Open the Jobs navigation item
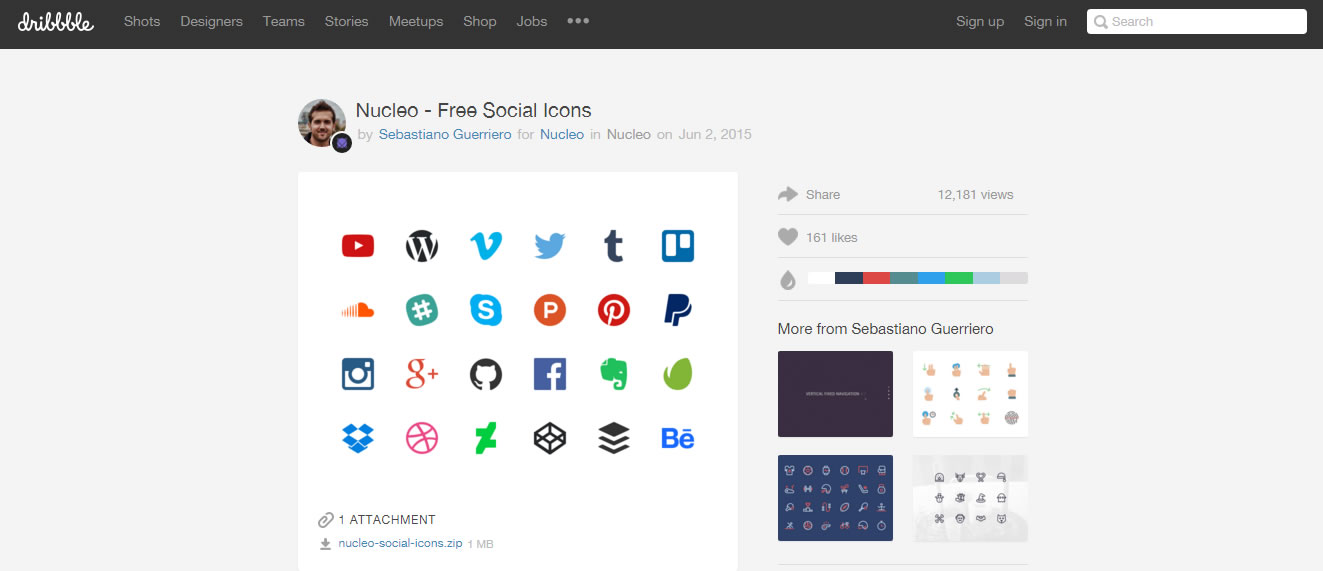1323x571 pixels. point(532,21)
